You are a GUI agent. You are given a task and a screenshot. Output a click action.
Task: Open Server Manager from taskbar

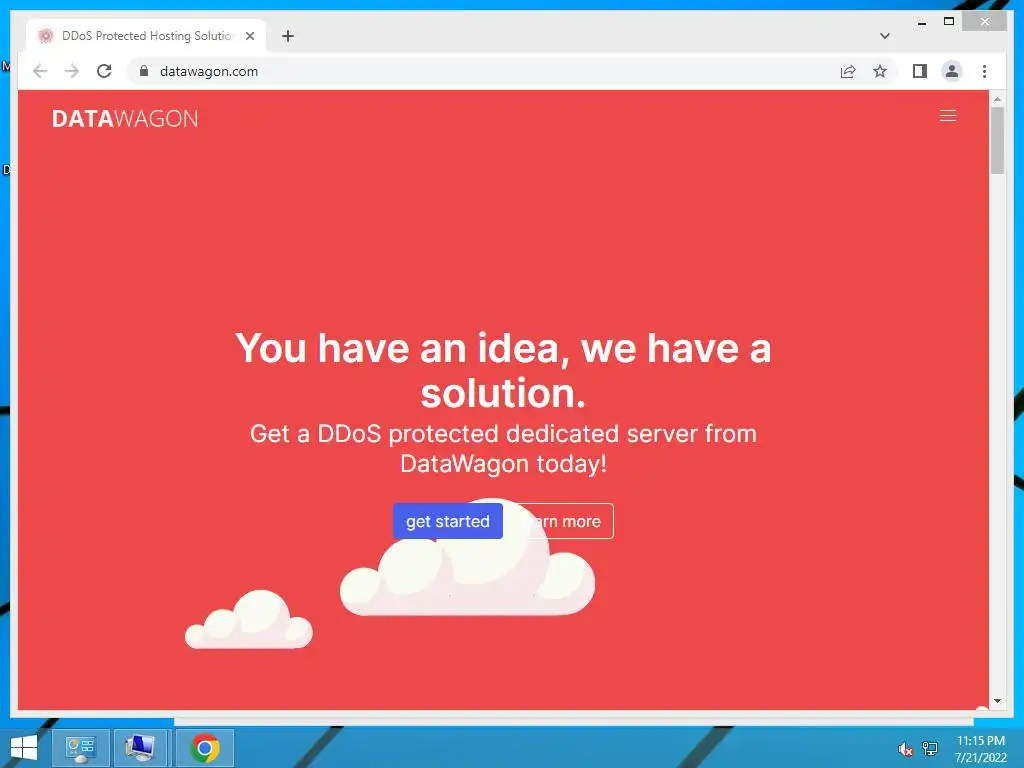[x=80, y=748]
